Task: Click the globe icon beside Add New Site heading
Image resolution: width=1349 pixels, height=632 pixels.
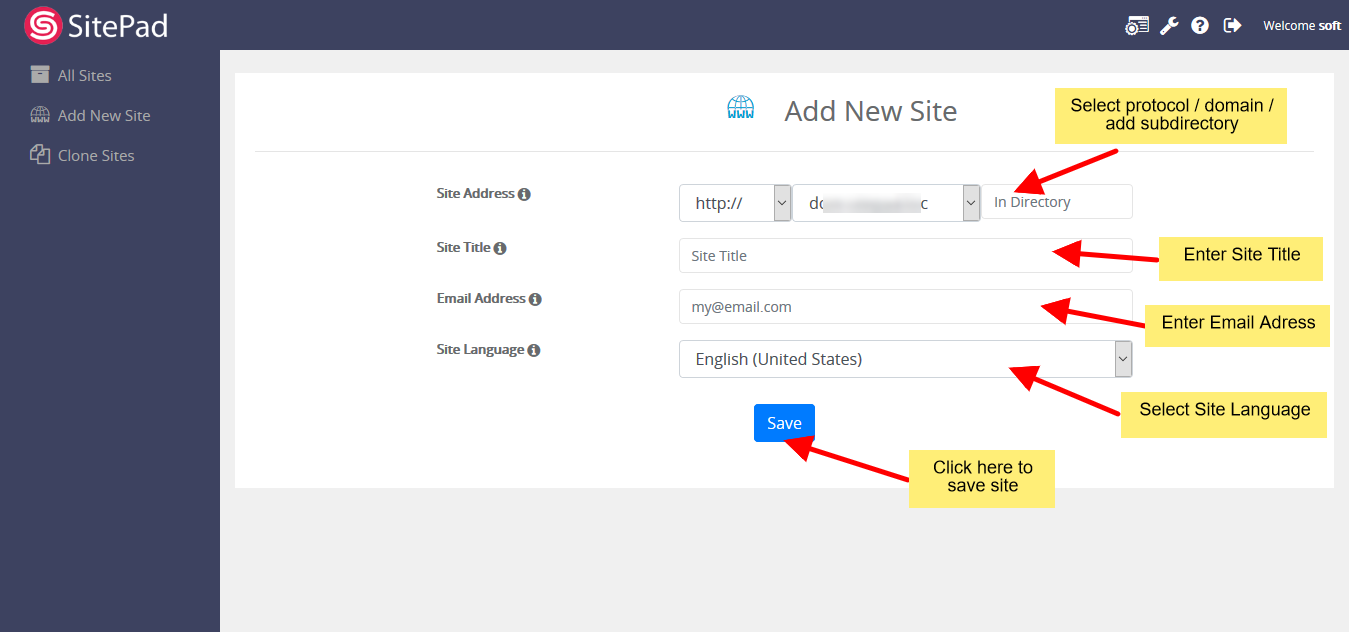Action: tap(741, 107)
